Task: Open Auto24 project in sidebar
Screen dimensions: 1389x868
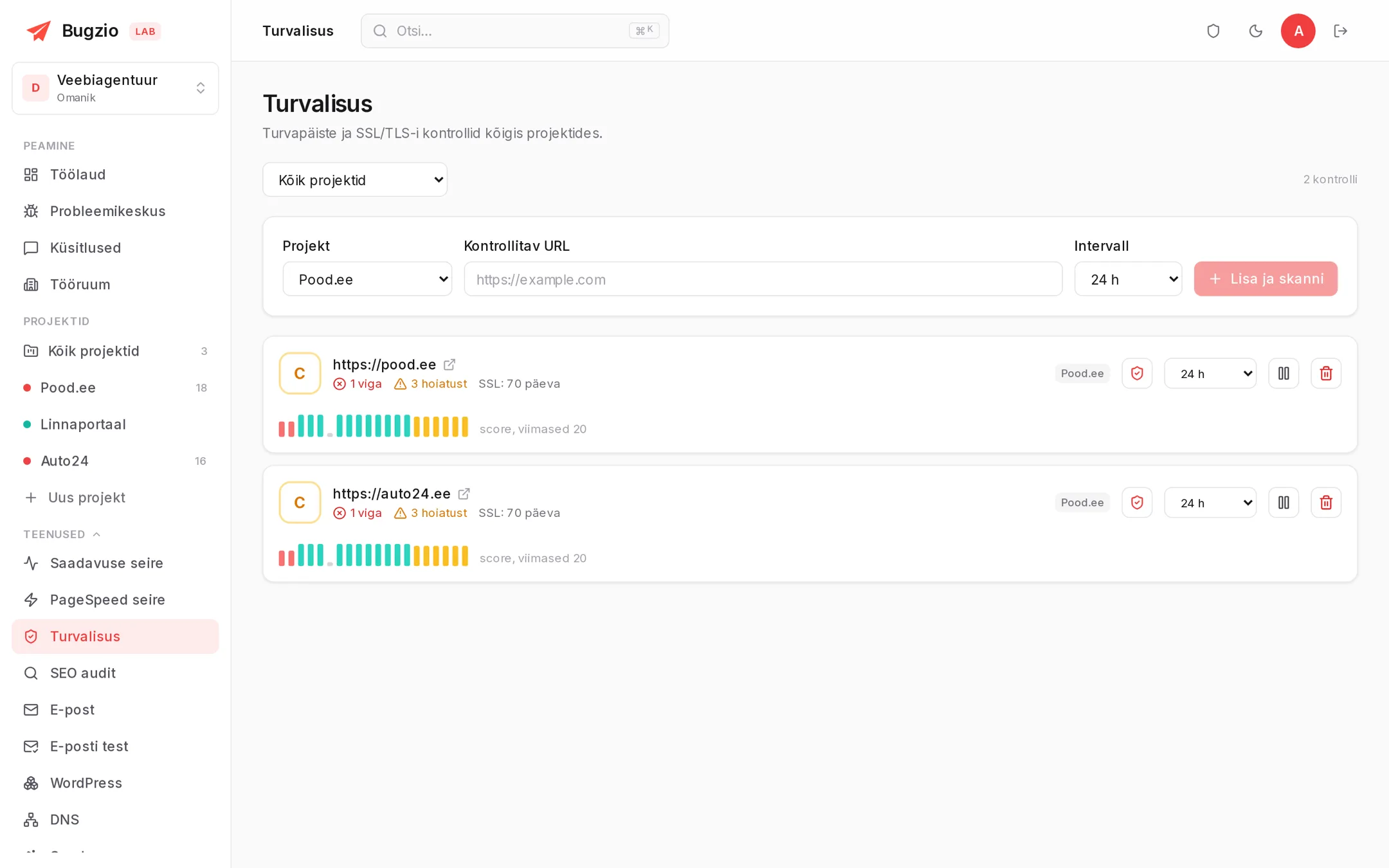Action: pos(115,461)
